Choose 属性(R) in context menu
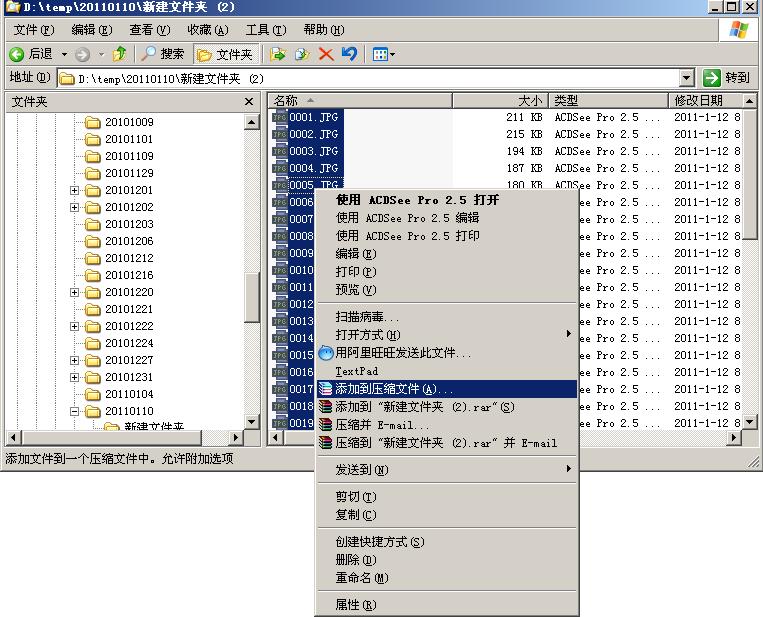This screenshot has width=763, height=617. [446, 605]
